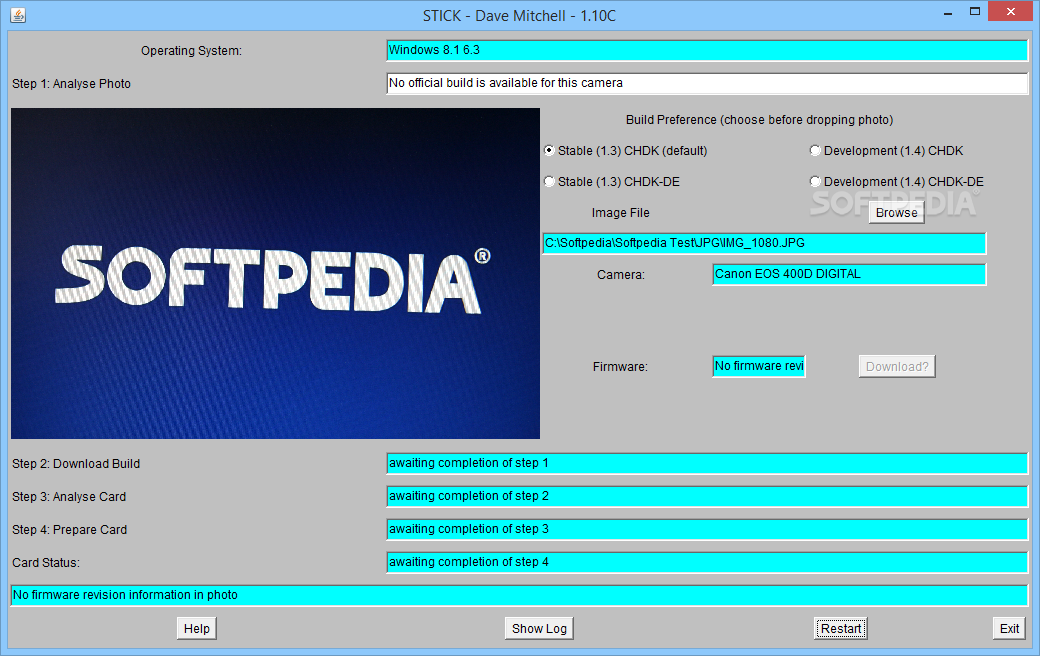1040x656 pixels.
Task: Click the 'Image File' label
Action: coord(621,213)
